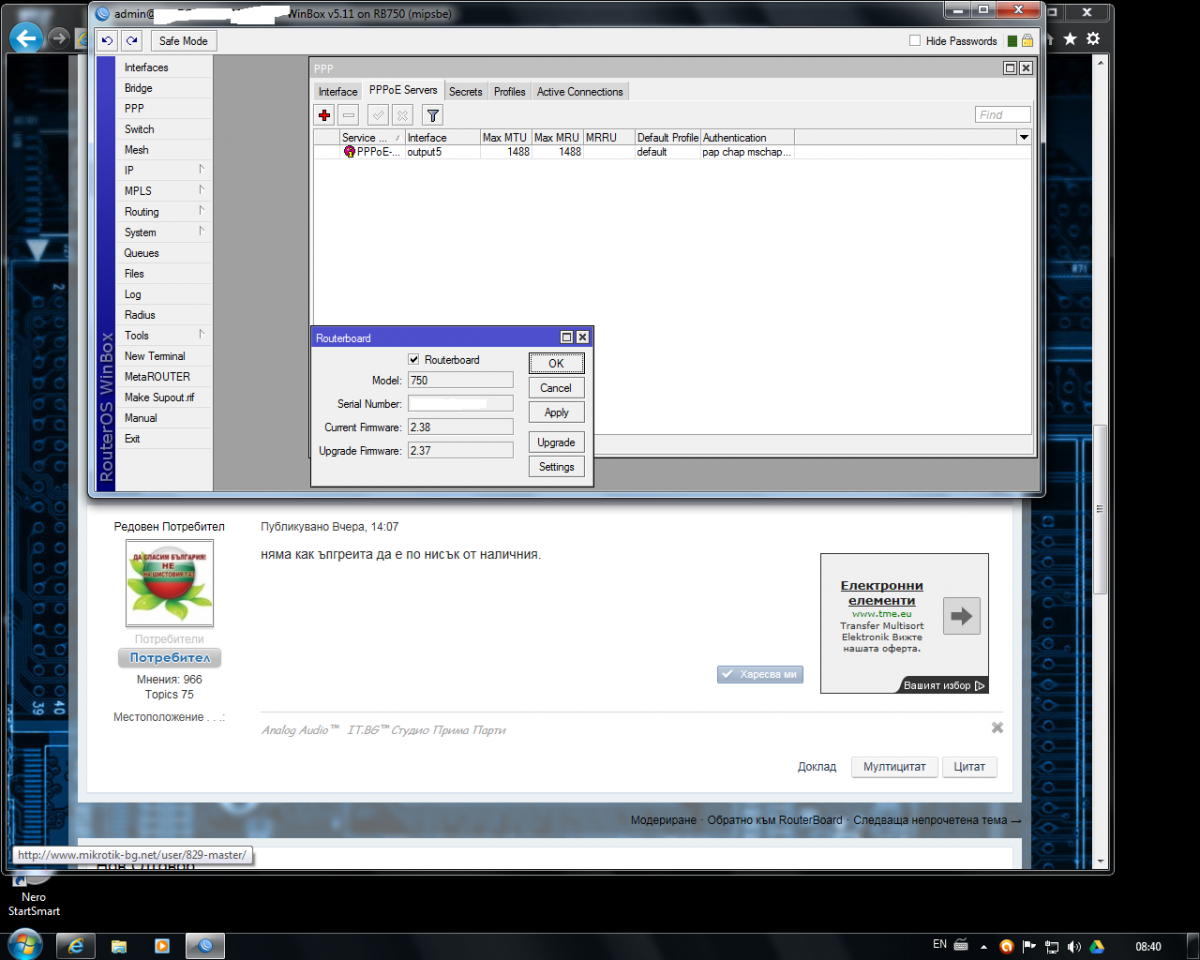Screen dimensions: 1200x960
Task: Click the Цитат button
Action: click(969, 767)
